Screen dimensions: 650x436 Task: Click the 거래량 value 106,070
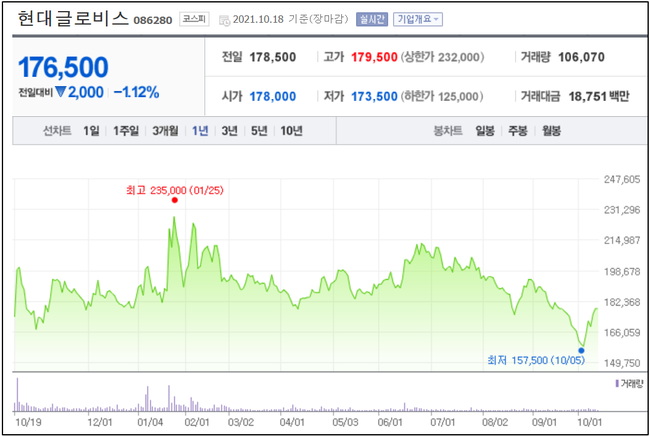(581, 57)
